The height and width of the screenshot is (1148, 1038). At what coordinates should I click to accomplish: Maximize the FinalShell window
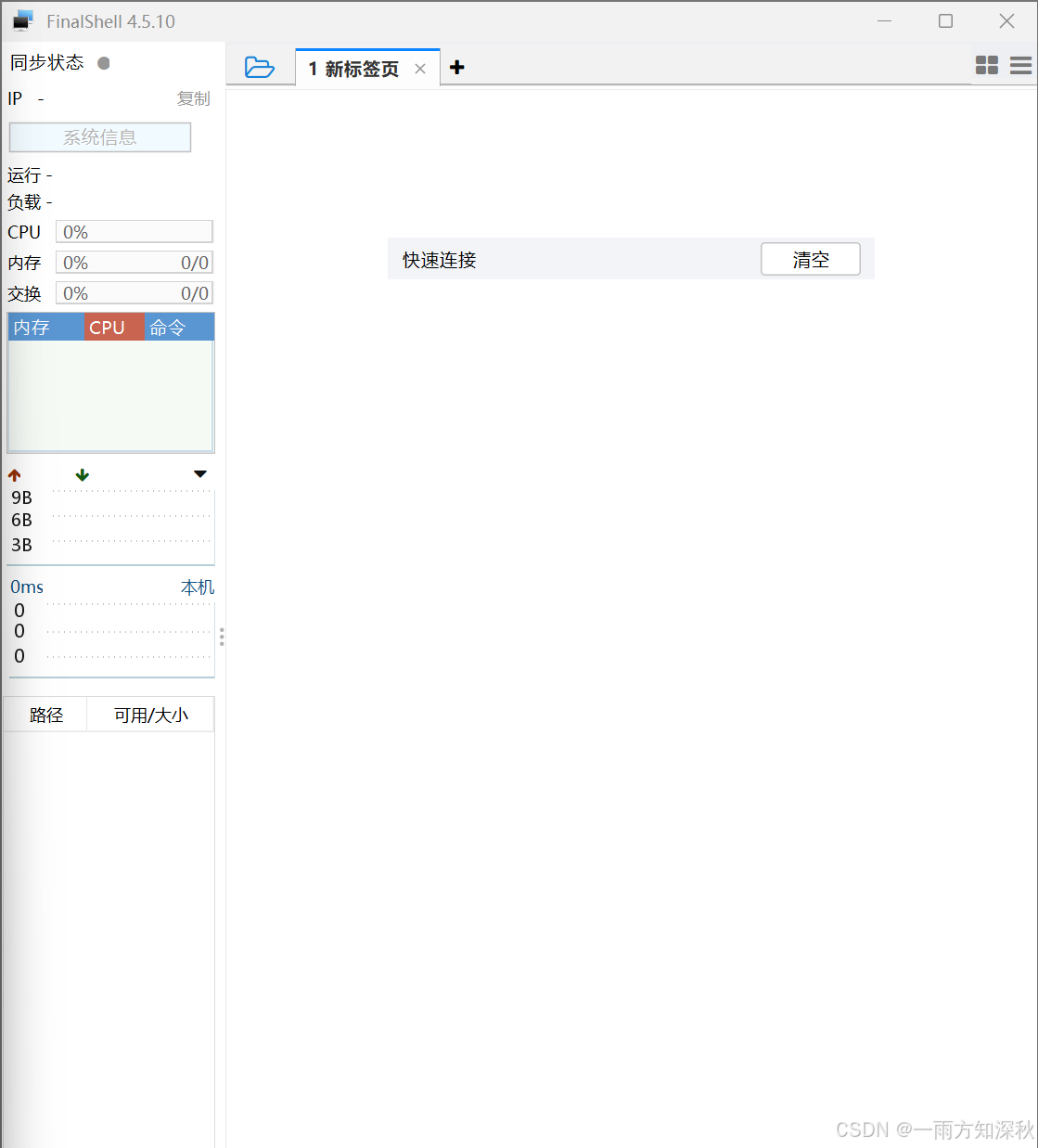point(945,20)
